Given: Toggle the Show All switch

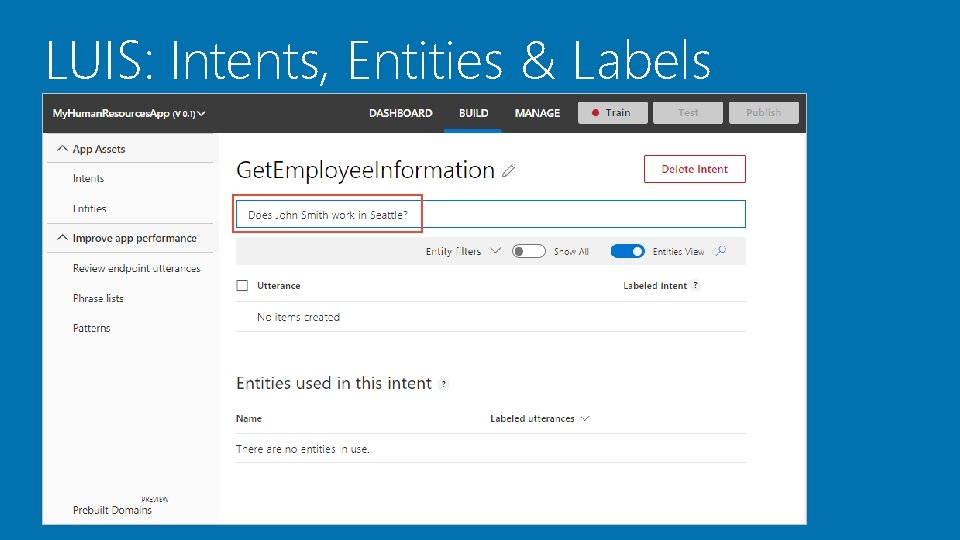Looking at the screenshot, I should [528, 251].
